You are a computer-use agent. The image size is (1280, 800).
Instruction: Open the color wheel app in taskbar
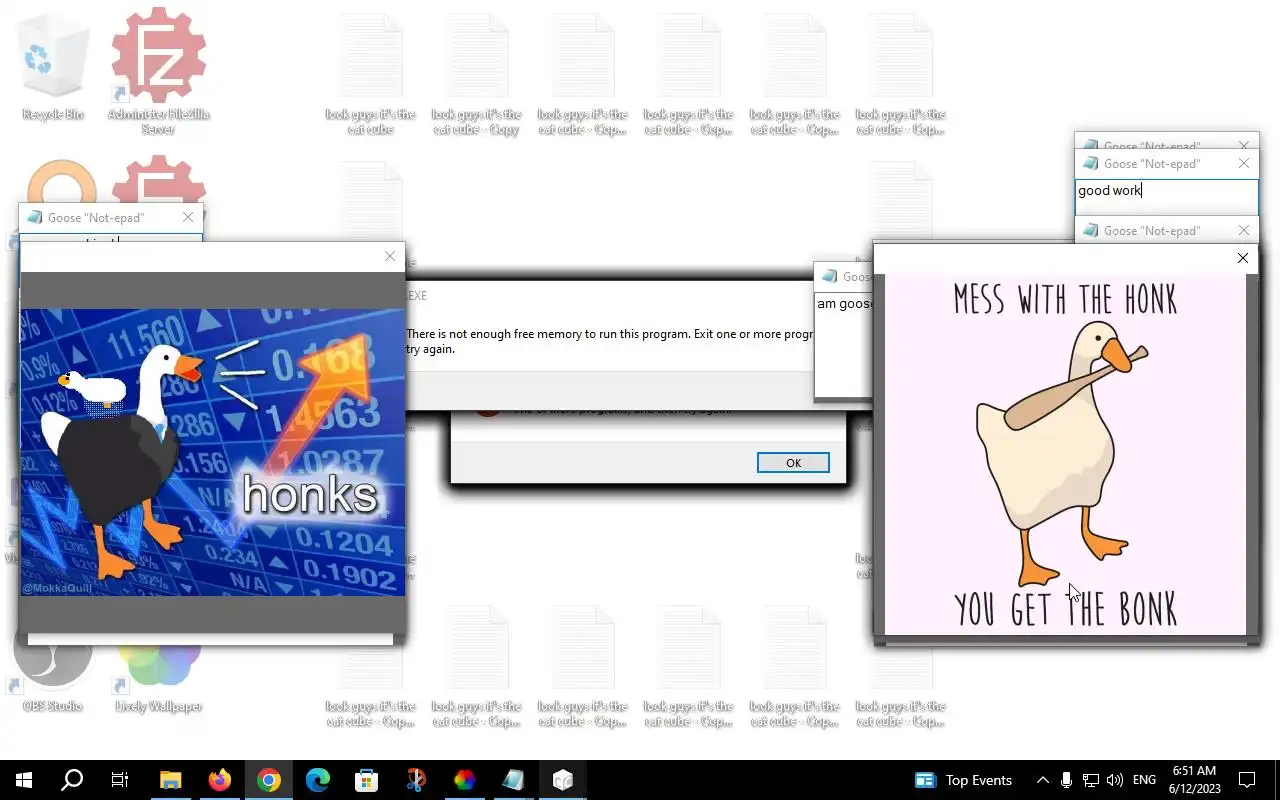tap(465, 780)
